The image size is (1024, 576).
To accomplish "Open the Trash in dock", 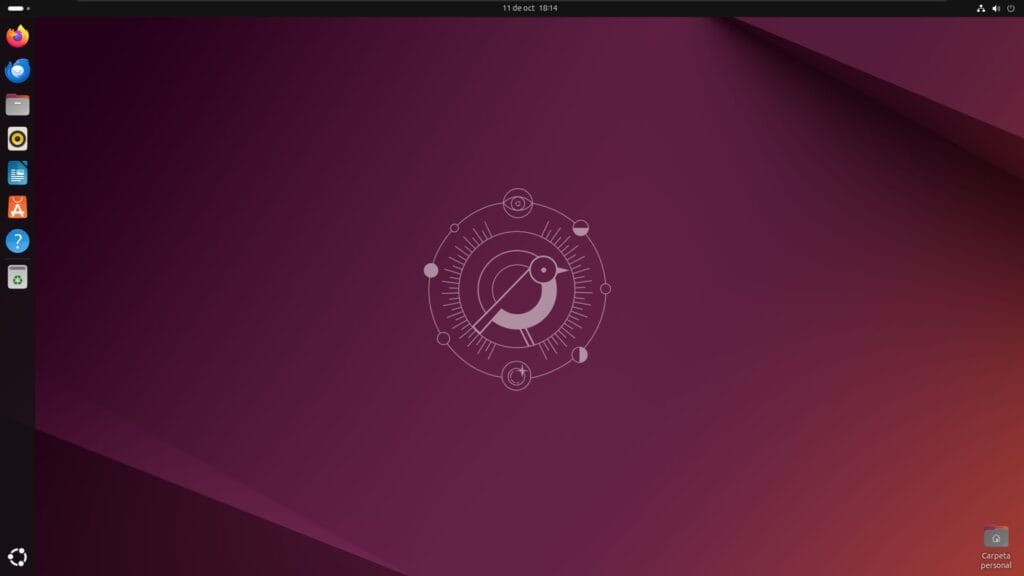I will (18, 277).
